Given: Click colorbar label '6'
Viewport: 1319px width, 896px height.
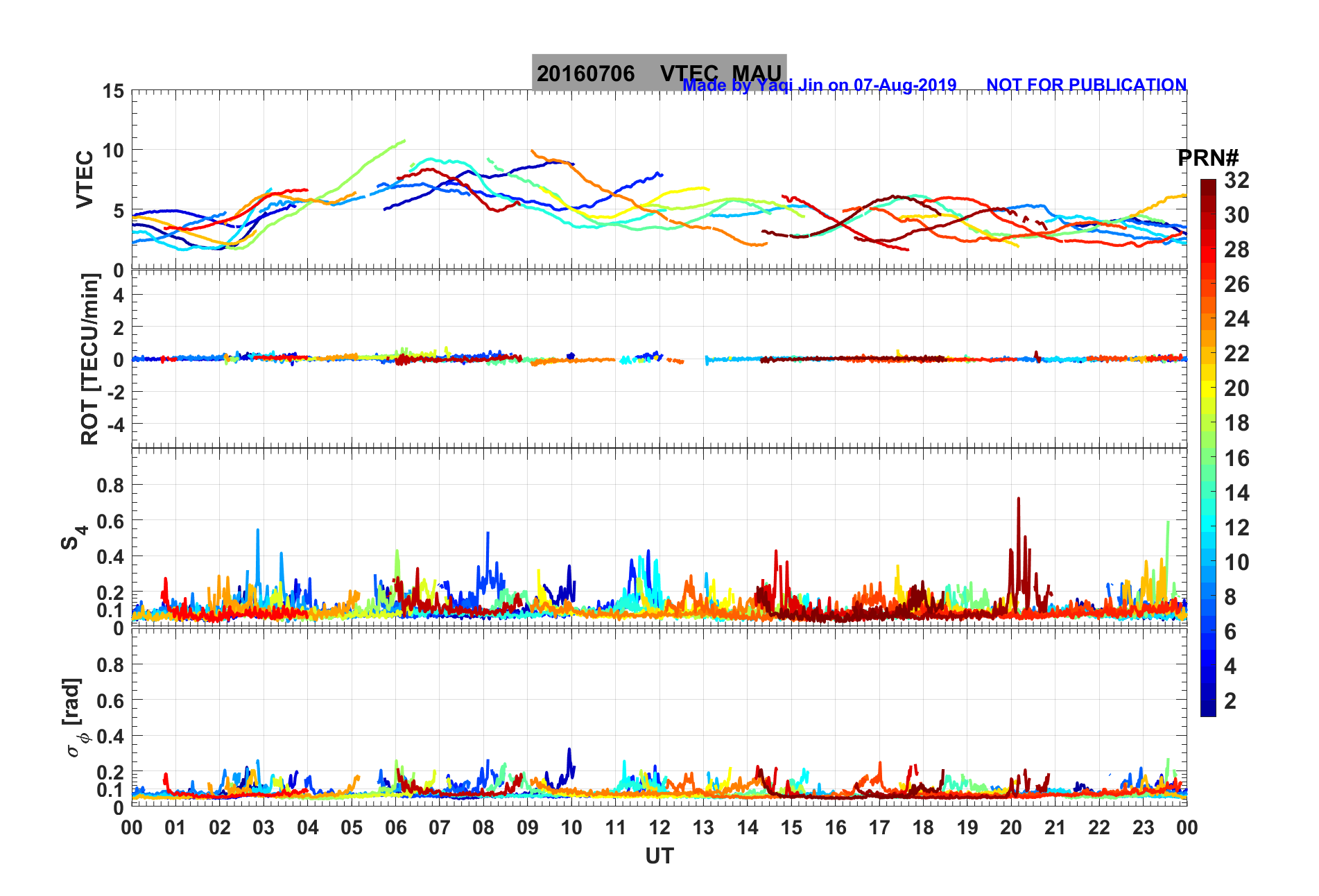Looking at the screenshot, I should (1230, 632).
